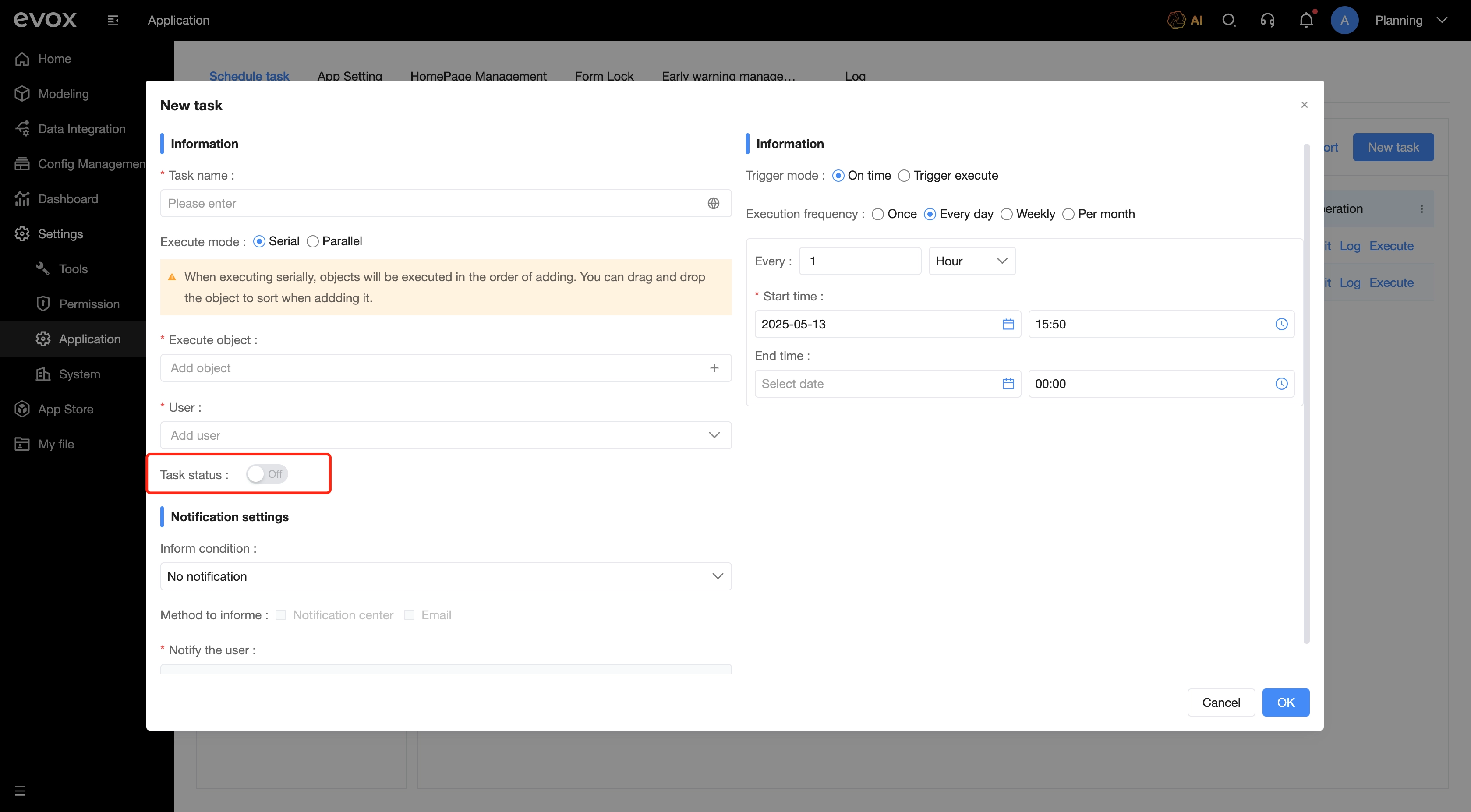This screenshot has width=1471, height=812.
Task: Open Start time calendar icon
Action: (1008, 325)
